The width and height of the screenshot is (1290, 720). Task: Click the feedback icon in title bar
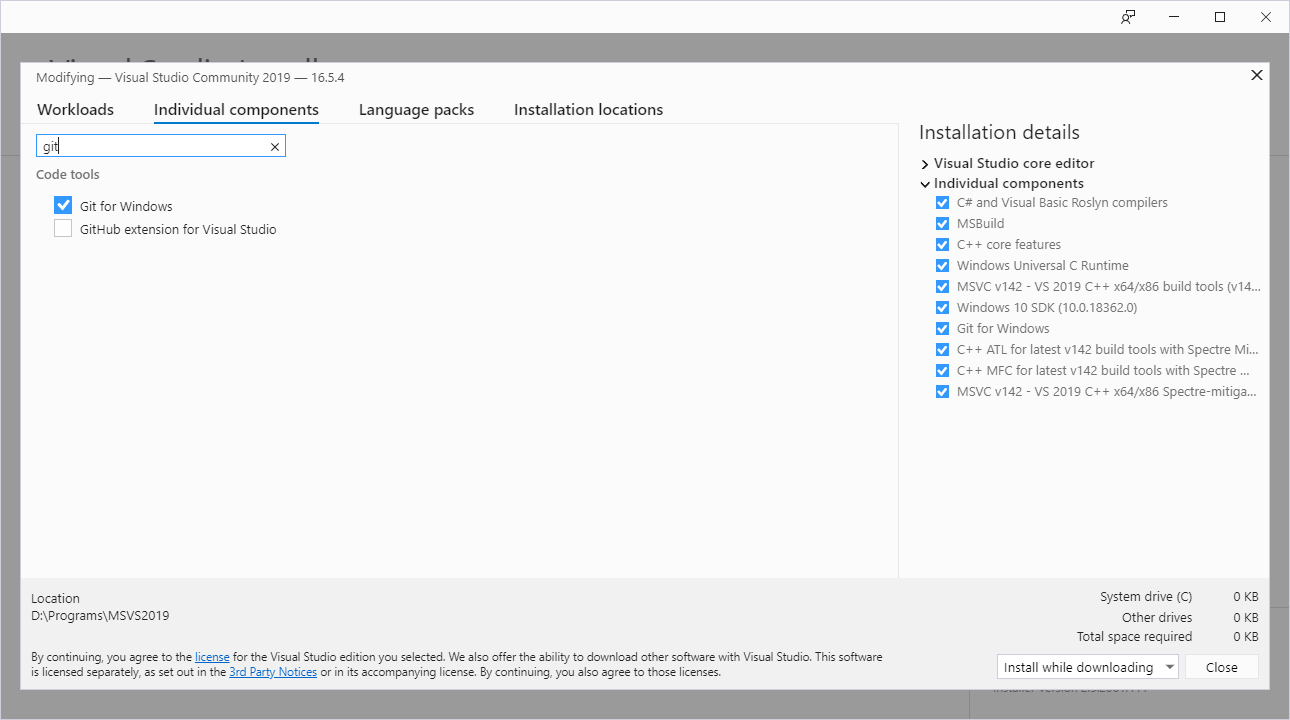click(1128, 17)
